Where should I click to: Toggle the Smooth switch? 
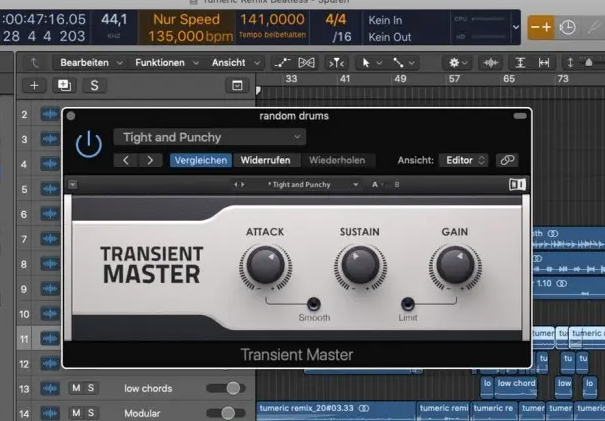pos(314,304)
